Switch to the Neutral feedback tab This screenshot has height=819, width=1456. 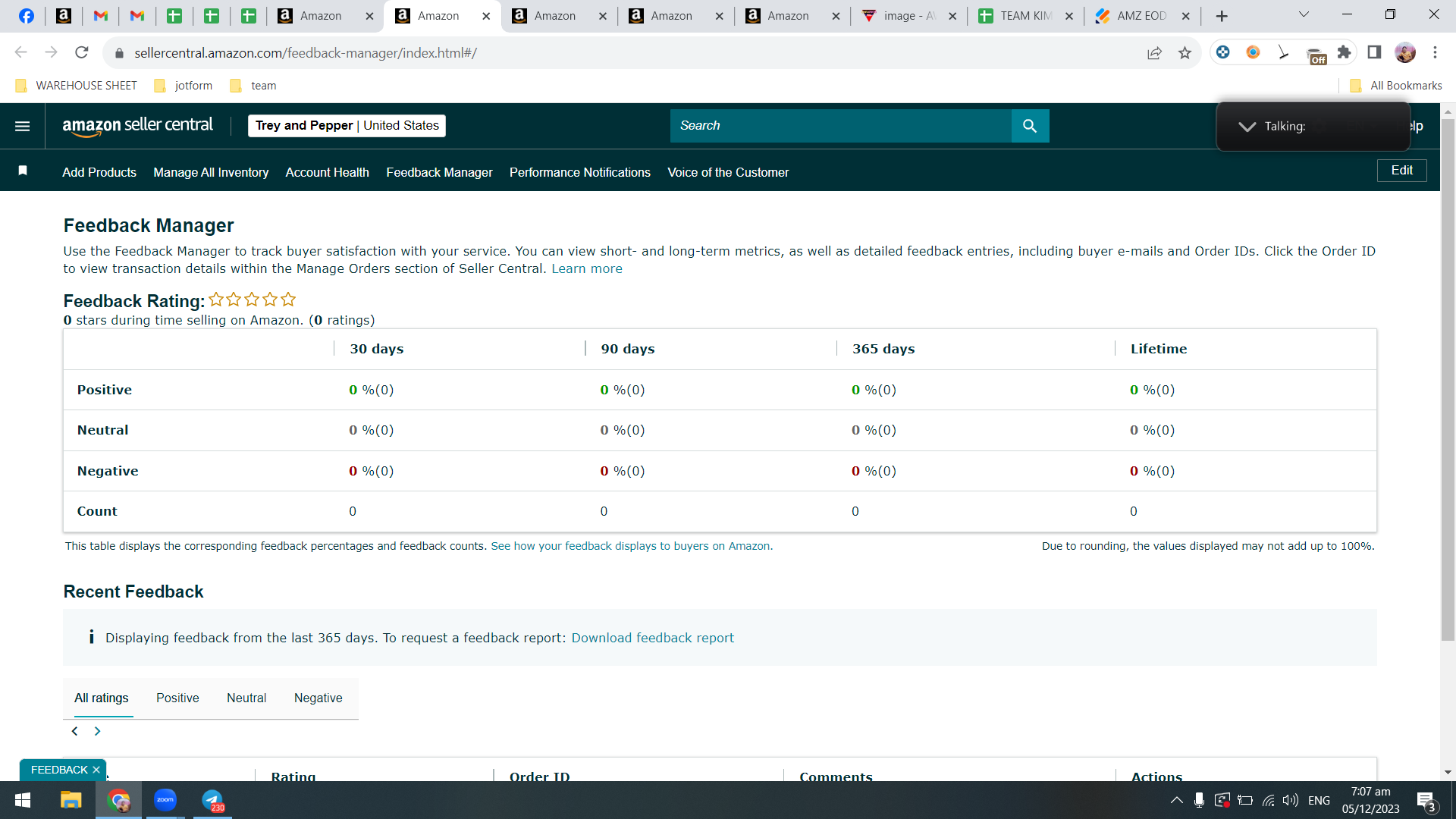(x=246, y=698)
